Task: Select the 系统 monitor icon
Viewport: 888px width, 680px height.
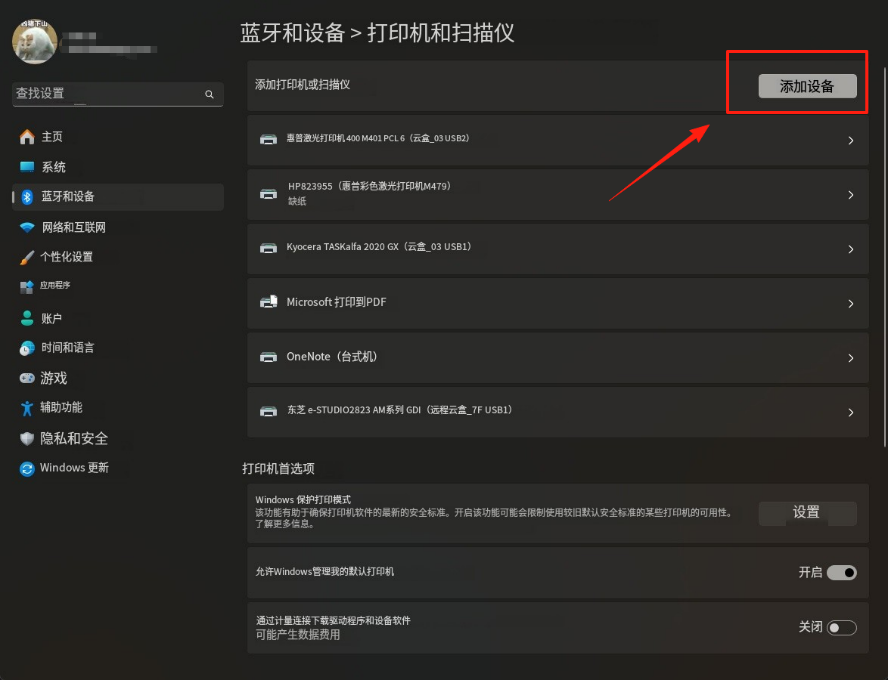Action: (27, 167)
